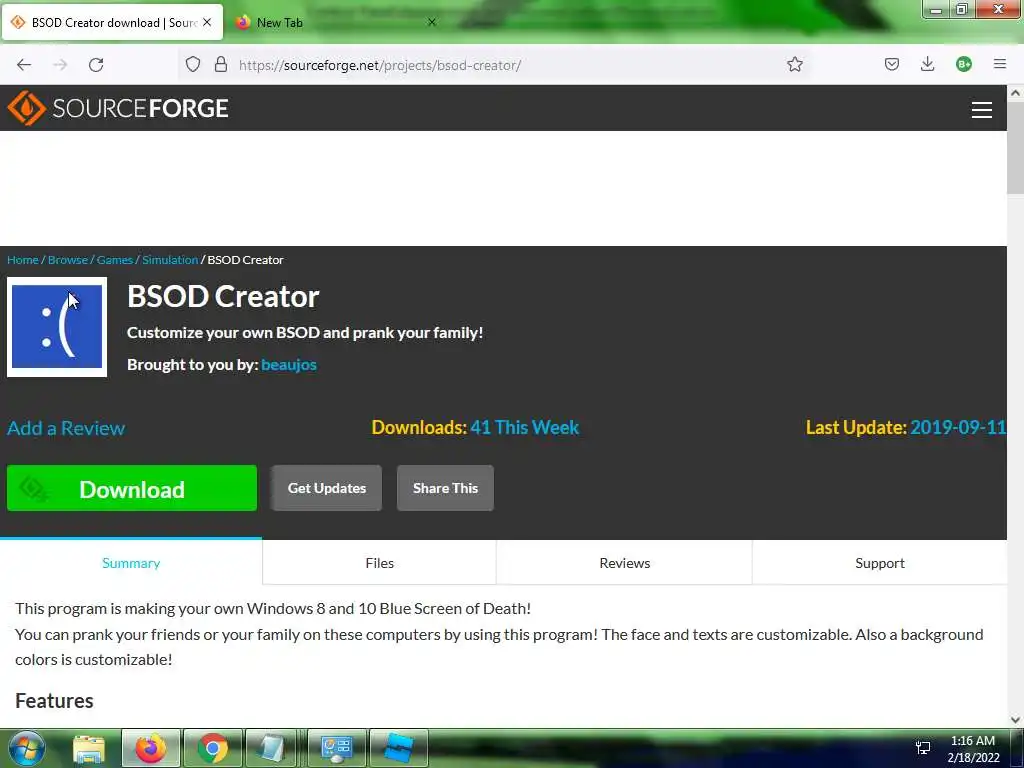This screenshot has width=1024, height=768.
Task: Open the Firefox downloads panel
Action: click(927, 64)
